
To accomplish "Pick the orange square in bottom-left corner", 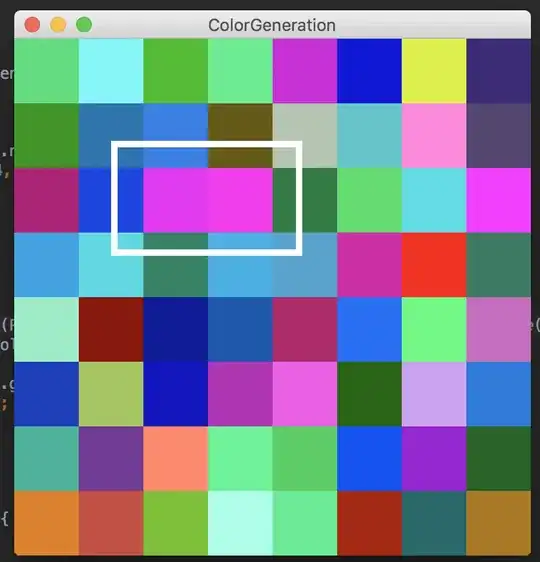I will tap(47, 523).
